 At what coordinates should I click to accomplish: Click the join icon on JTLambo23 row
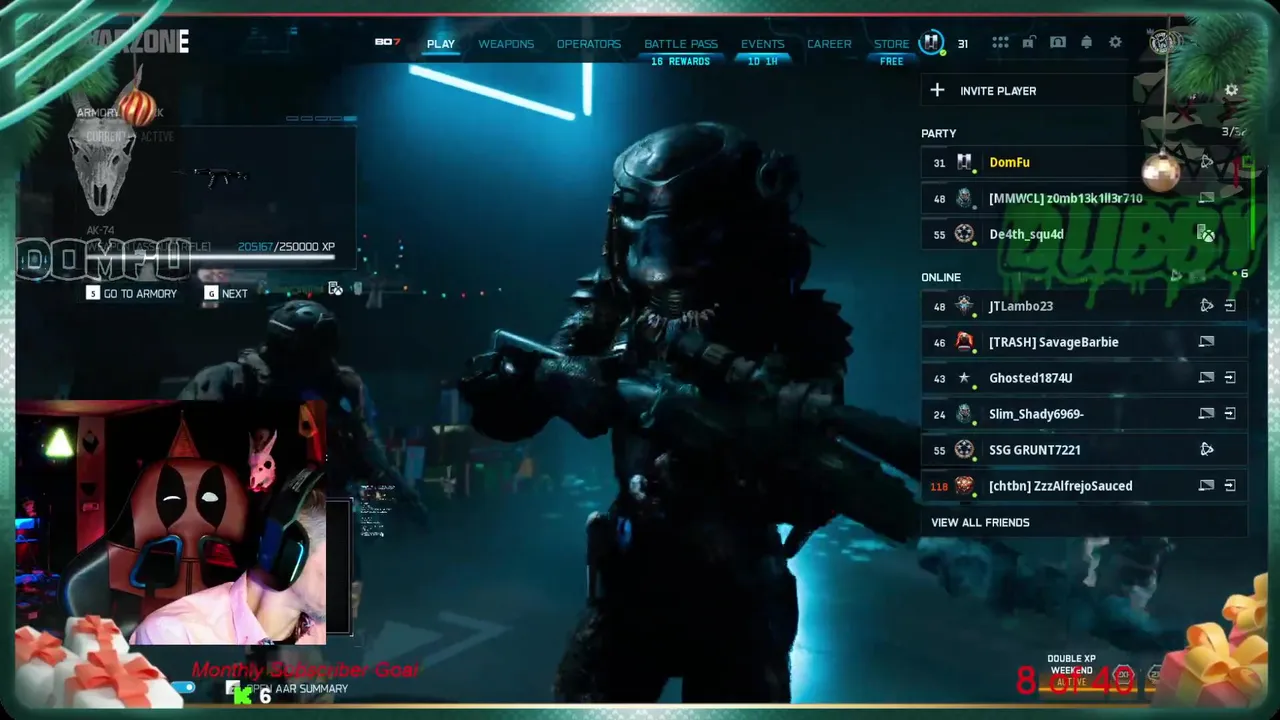[x=1230, y=306]
